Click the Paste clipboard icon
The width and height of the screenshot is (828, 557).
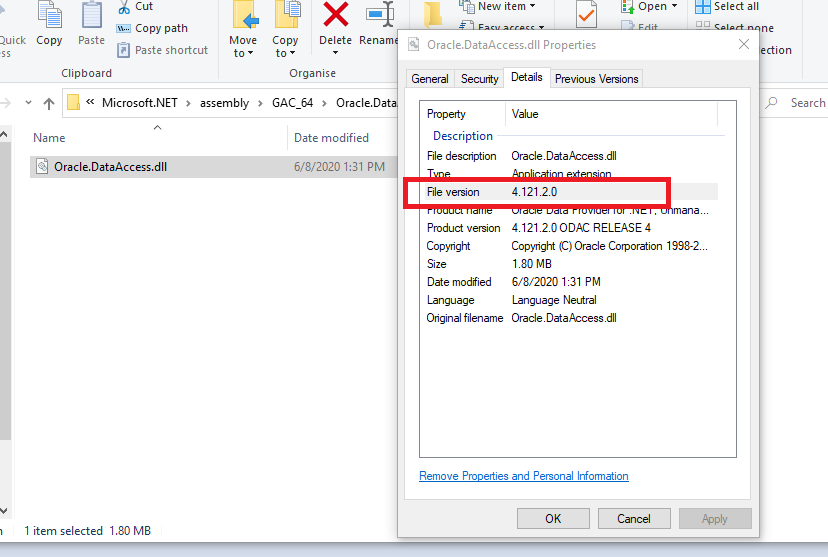pos(91,15)
